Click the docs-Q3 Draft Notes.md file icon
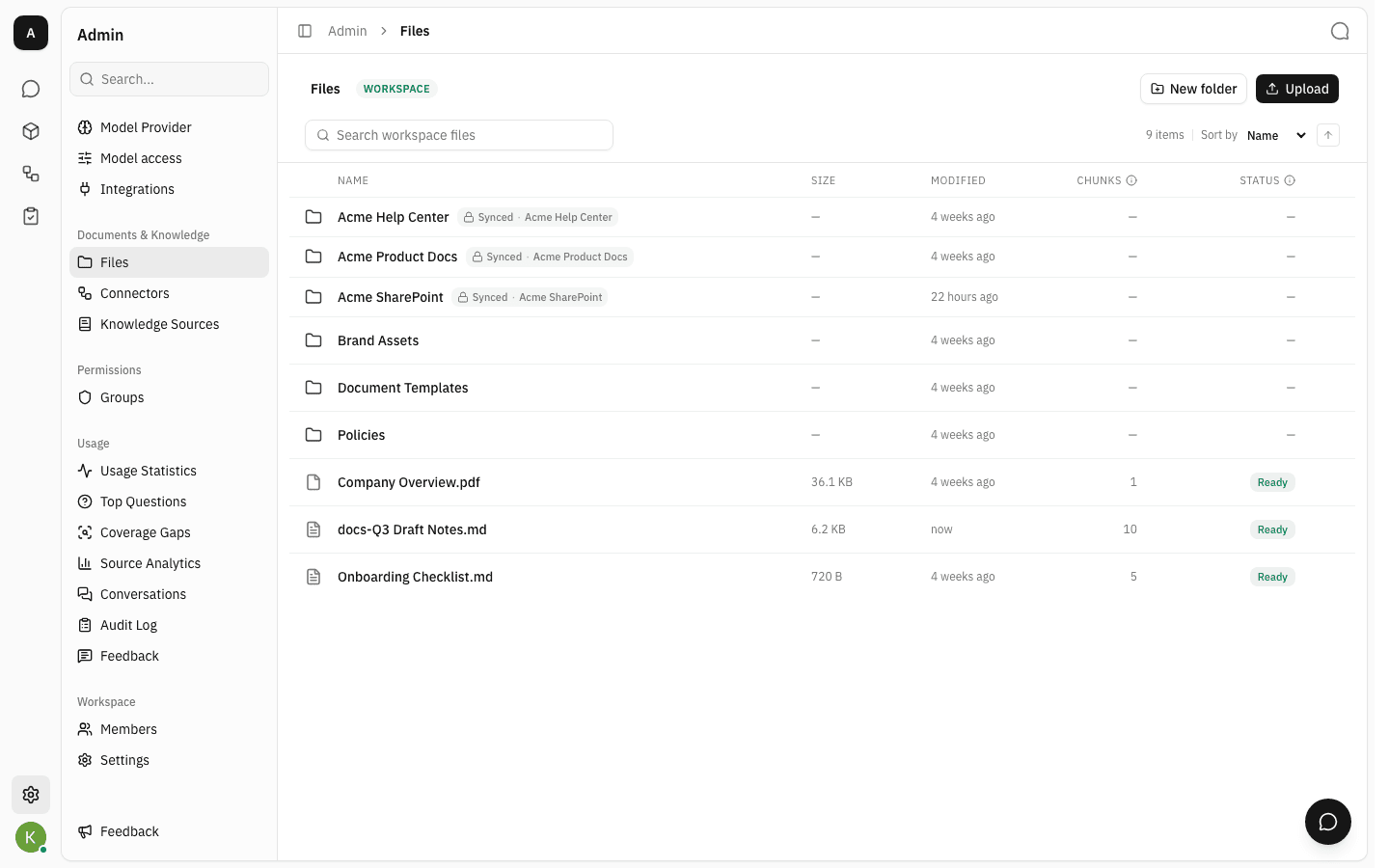 coord(313,529)
